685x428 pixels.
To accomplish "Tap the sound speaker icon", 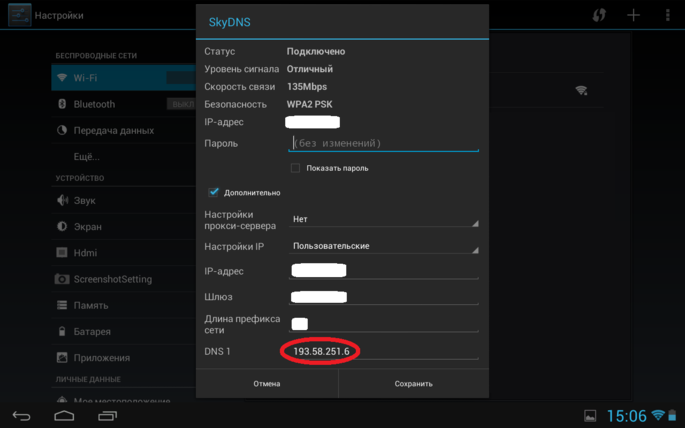I will (x=62, y=200).
